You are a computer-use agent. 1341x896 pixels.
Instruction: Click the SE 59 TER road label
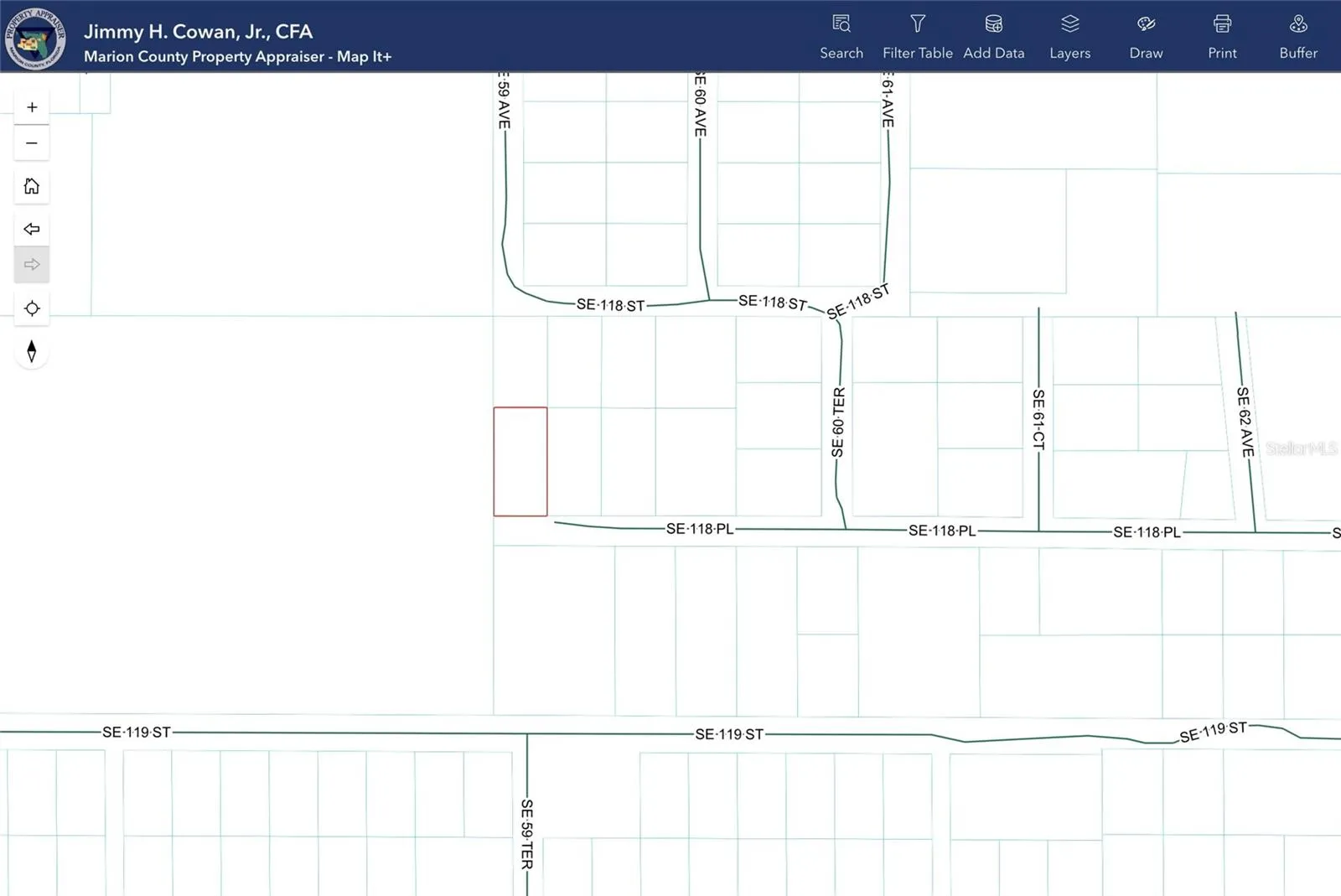[526, 834]
